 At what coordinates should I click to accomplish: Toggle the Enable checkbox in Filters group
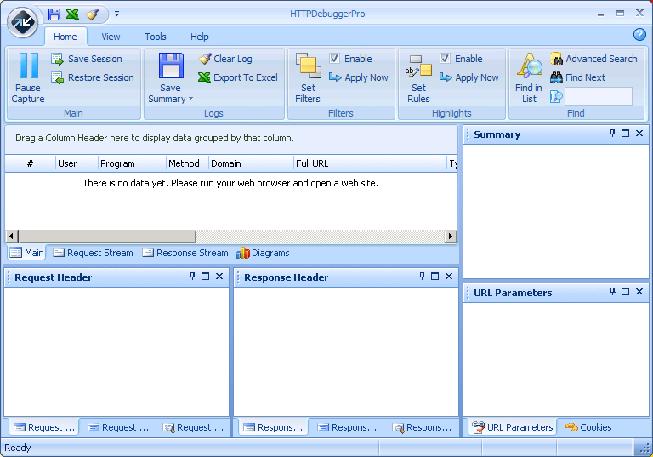335,58
